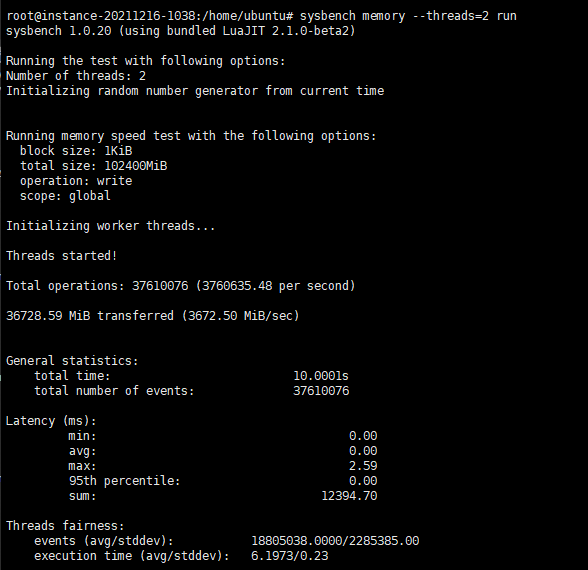Click the Threads started! message

tap(62, 256)
